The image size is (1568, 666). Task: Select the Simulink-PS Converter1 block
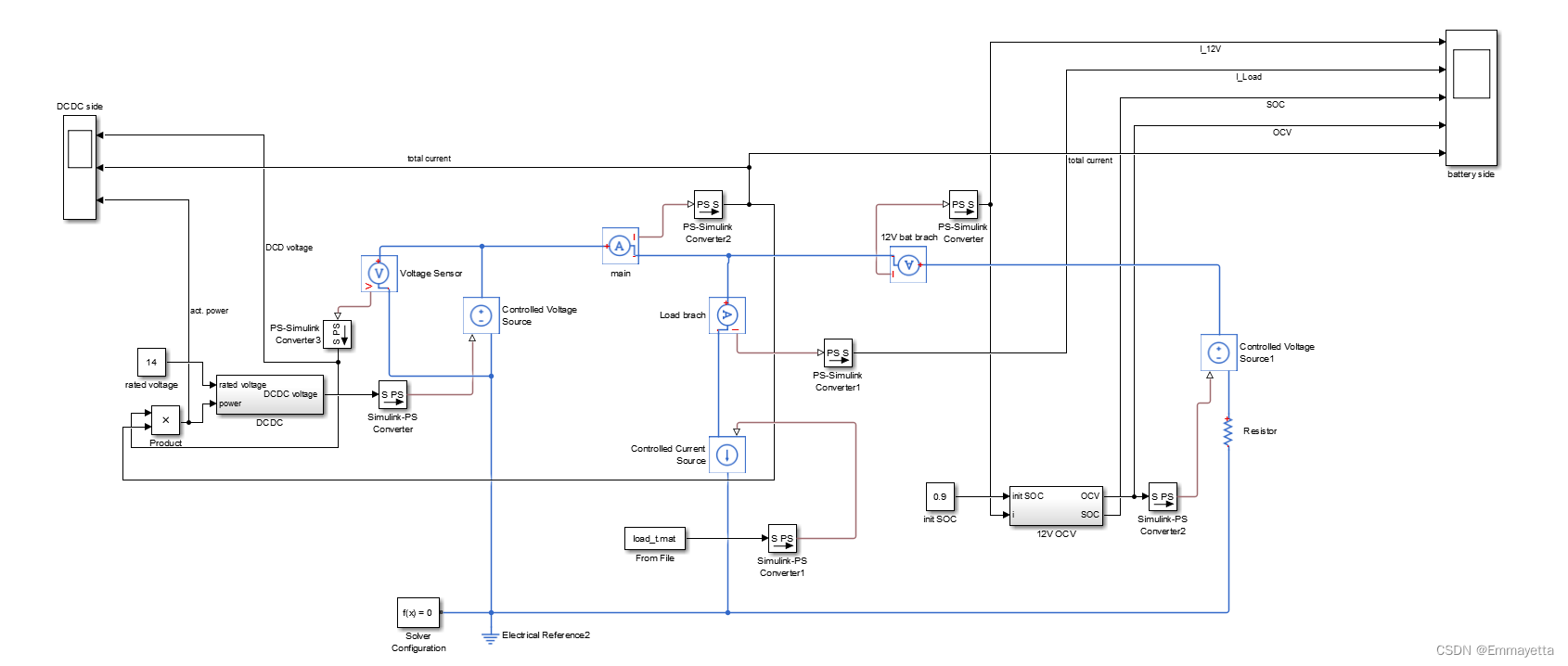pos(782,538)
